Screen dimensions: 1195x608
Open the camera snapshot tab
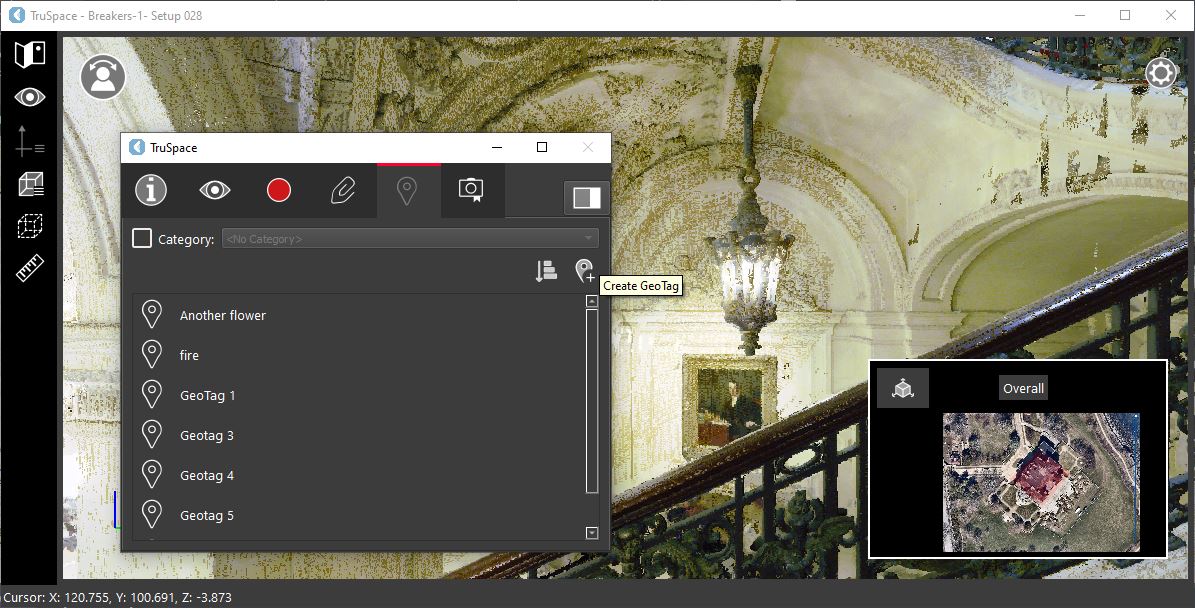coord(471,190)
